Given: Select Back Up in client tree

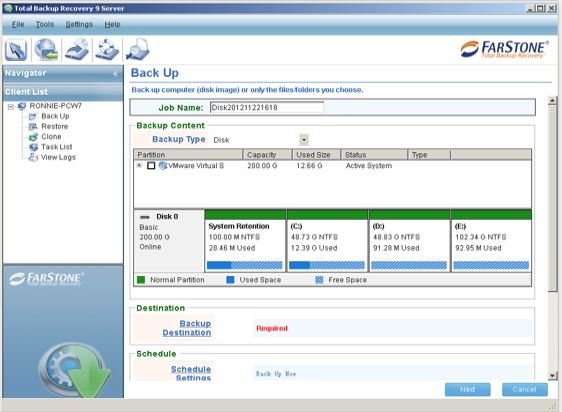Looking at the screenshot, I should tap(55, 116).
